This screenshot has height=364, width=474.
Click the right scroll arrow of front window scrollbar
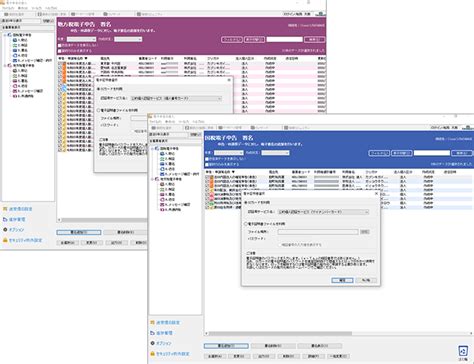click(x=471, y=333)
